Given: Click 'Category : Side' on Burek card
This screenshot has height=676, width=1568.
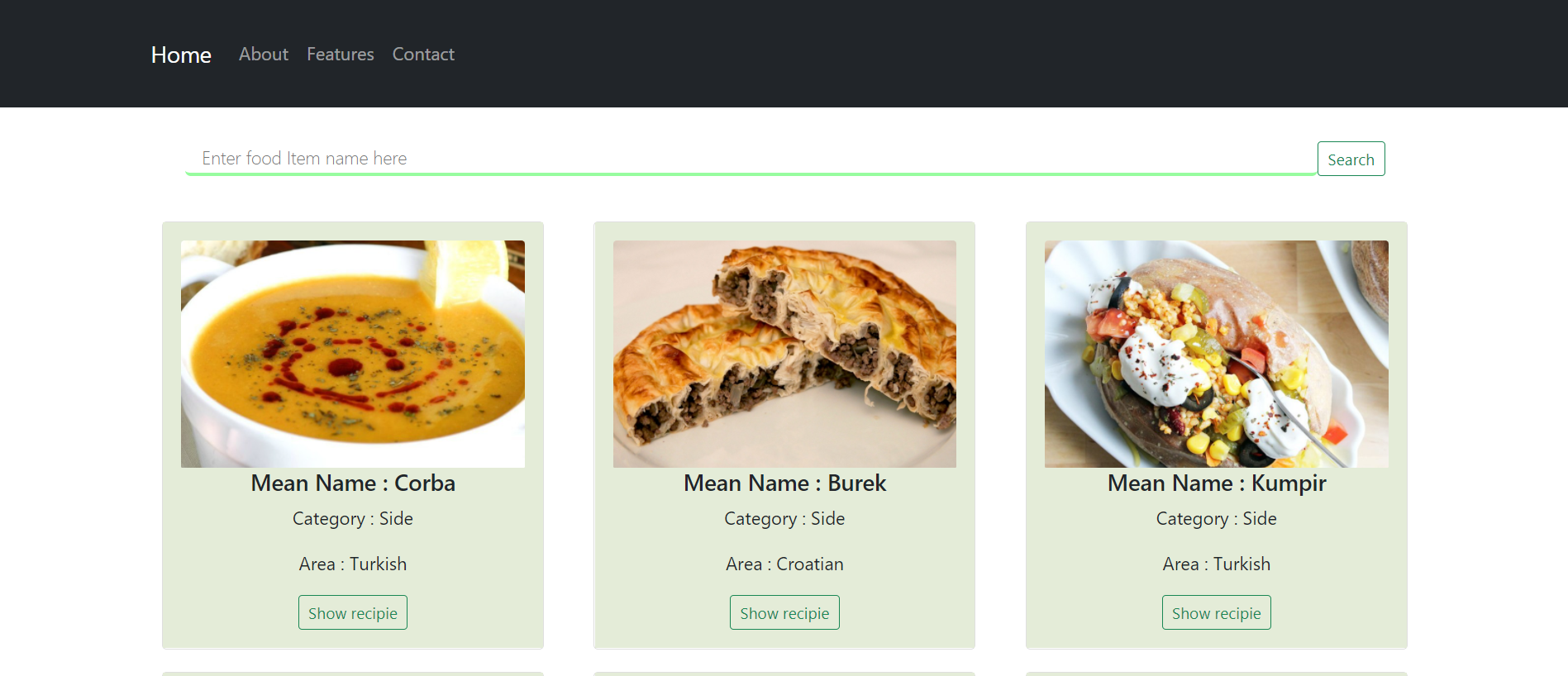Looking at the screenshot, I should [784, 519].
